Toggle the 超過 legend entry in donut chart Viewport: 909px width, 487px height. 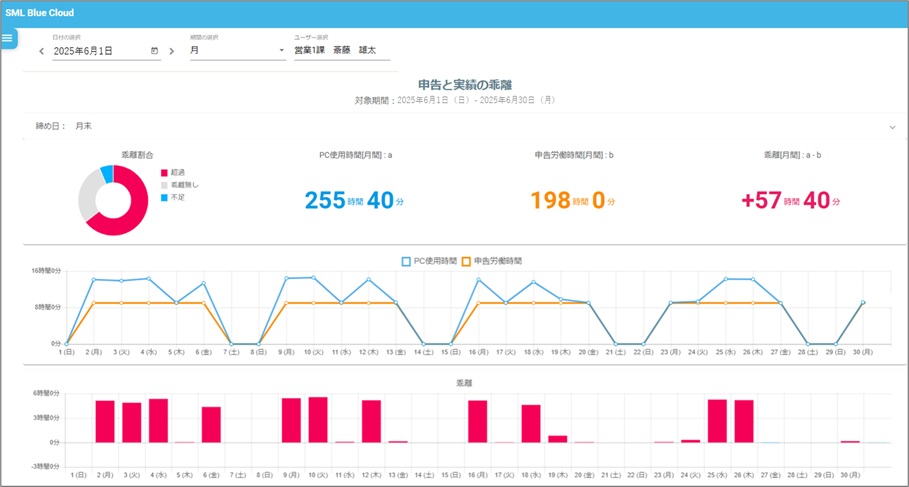tap(171, 172)
